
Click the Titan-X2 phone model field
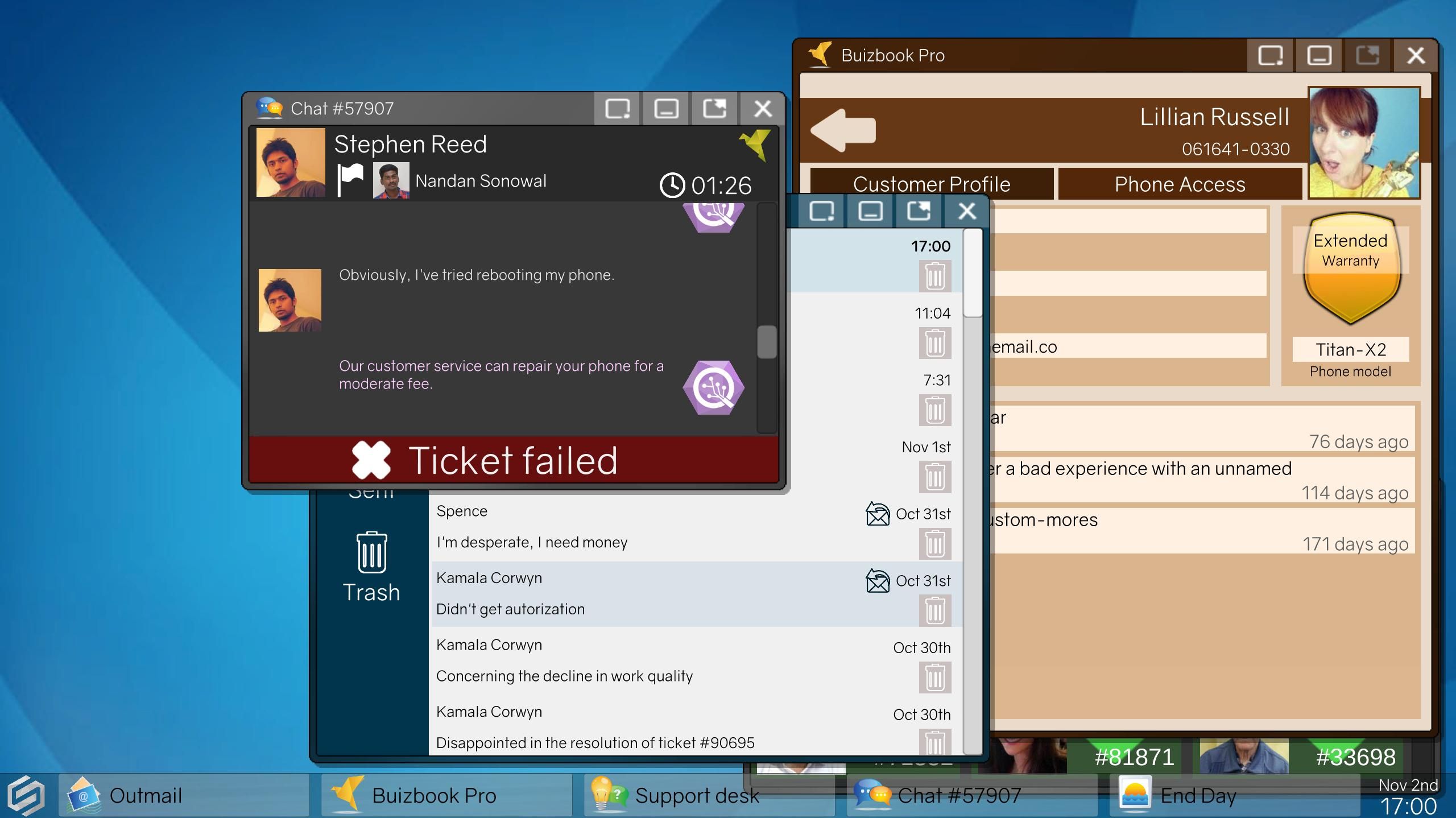pos(1351,349)
